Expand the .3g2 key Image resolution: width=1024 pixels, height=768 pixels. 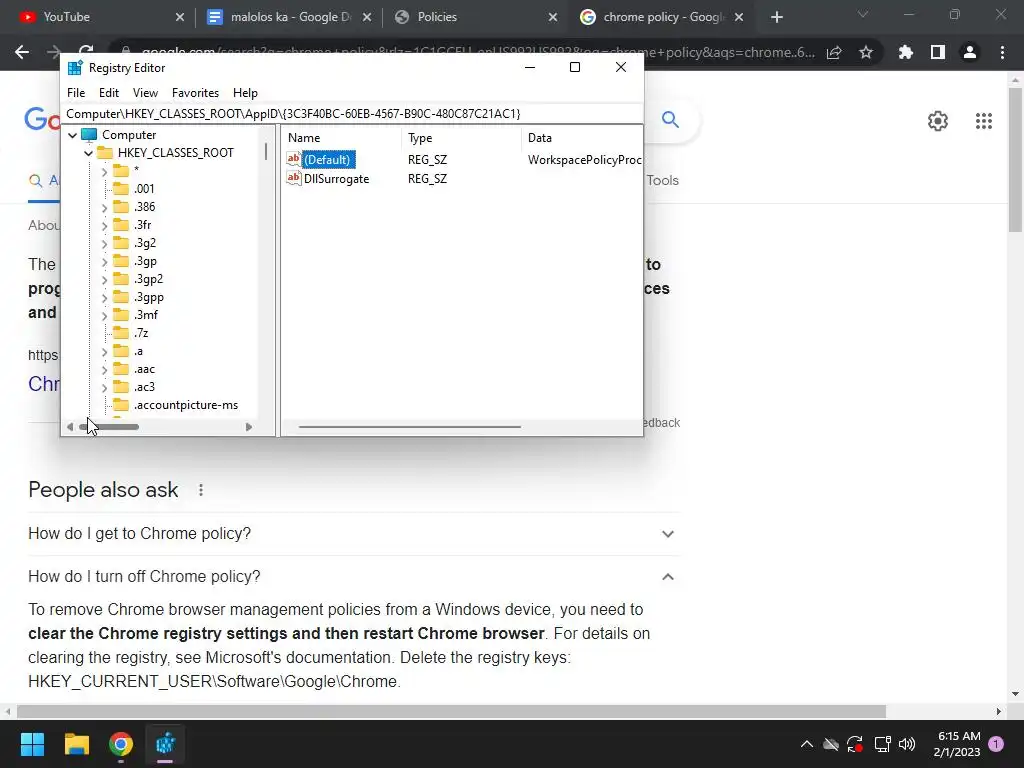tap(104, 244)
